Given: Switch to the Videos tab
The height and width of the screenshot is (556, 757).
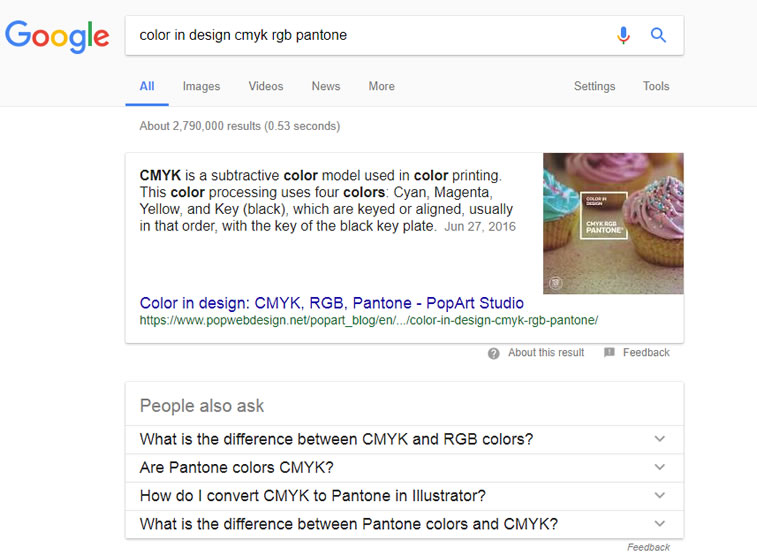Looking at the screenshot, I should 266,86.
